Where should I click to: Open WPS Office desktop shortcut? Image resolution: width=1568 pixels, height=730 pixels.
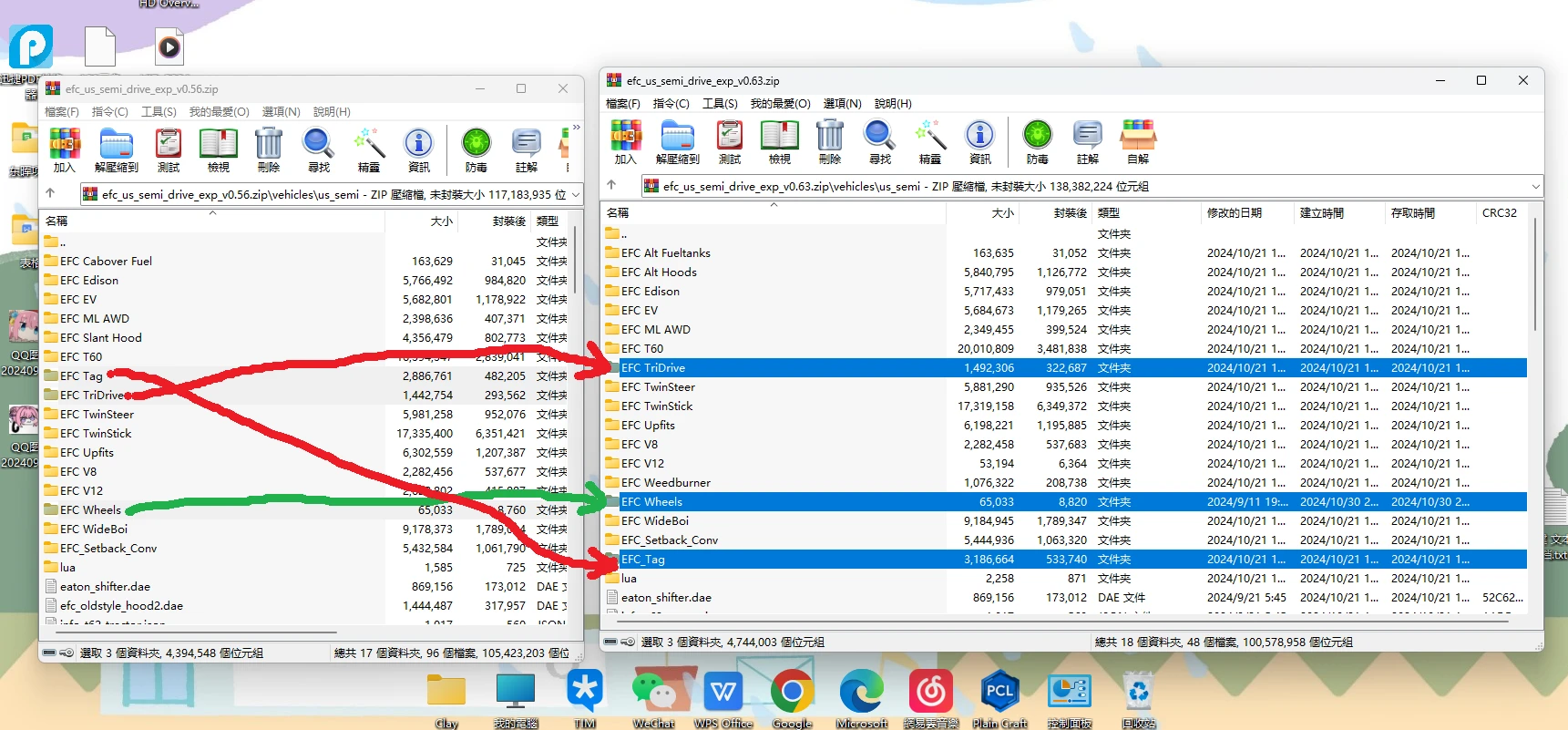point(723,697)
